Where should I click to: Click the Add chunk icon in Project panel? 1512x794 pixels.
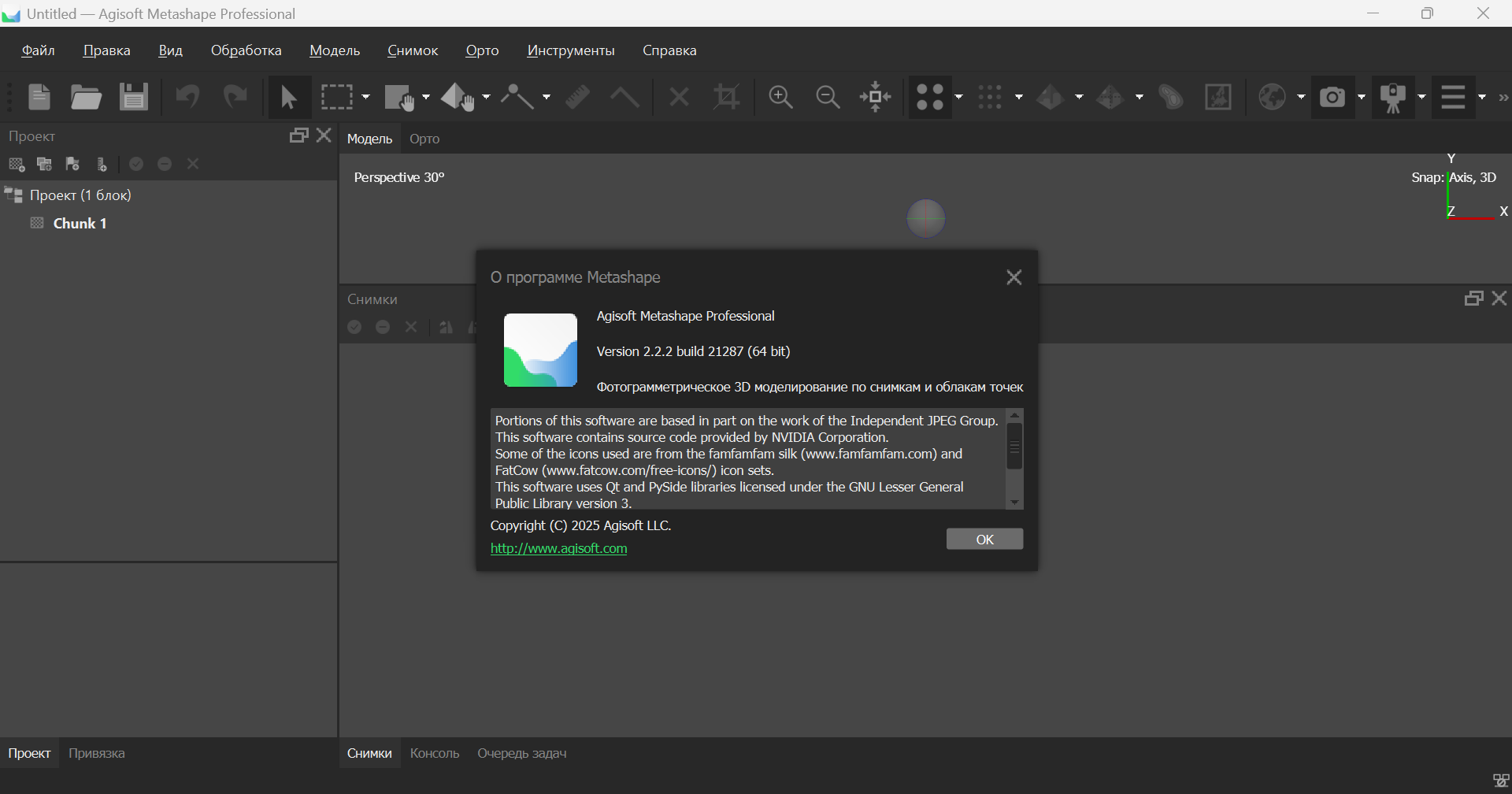tap(17, 164)
